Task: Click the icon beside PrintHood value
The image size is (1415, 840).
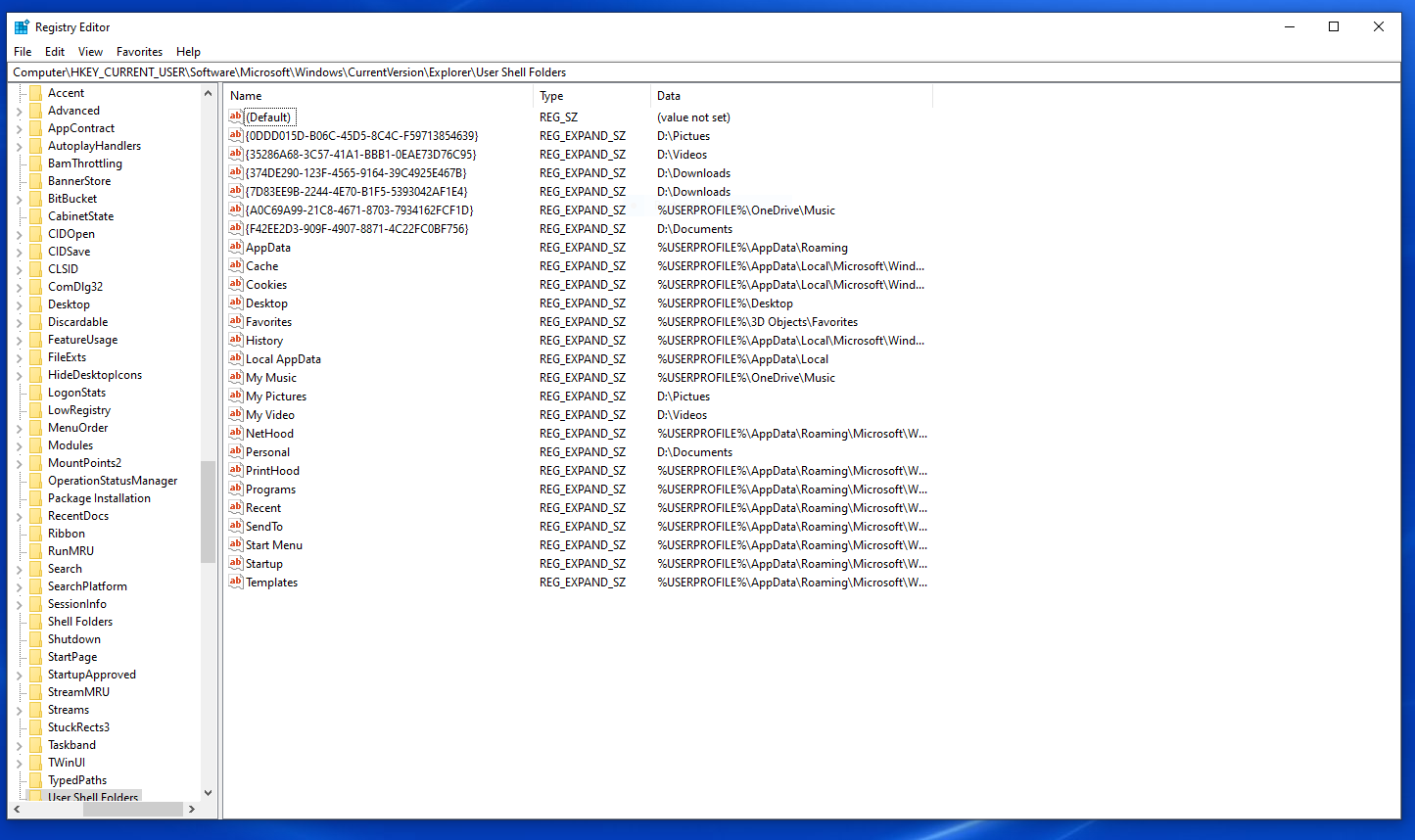Action: click(235, 470)
